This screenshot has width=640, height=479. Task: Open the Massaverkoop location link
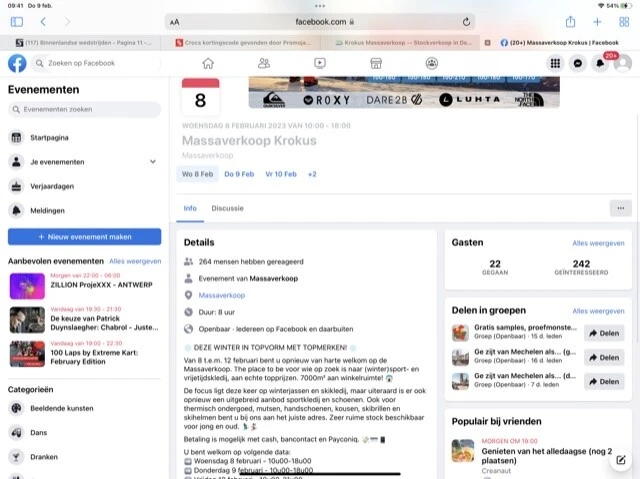tap(222, 295)
